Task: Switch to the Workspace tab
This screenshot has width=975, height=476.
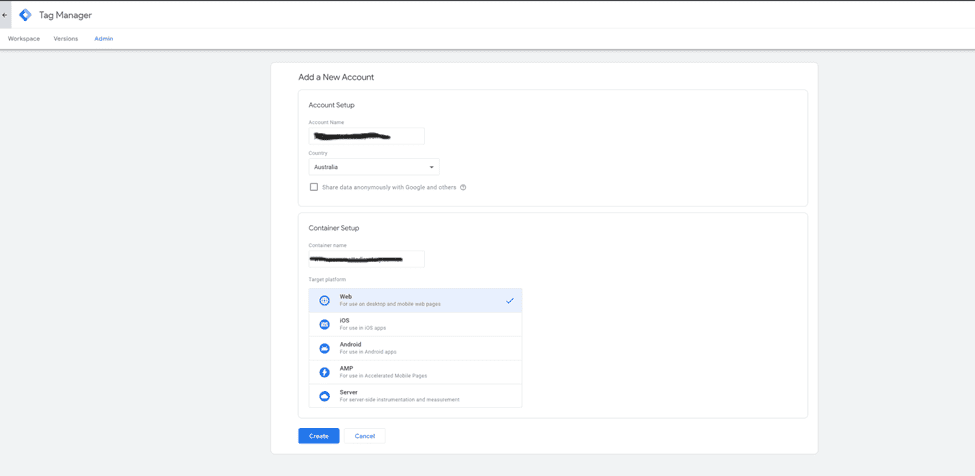Action: pos(24,39)
